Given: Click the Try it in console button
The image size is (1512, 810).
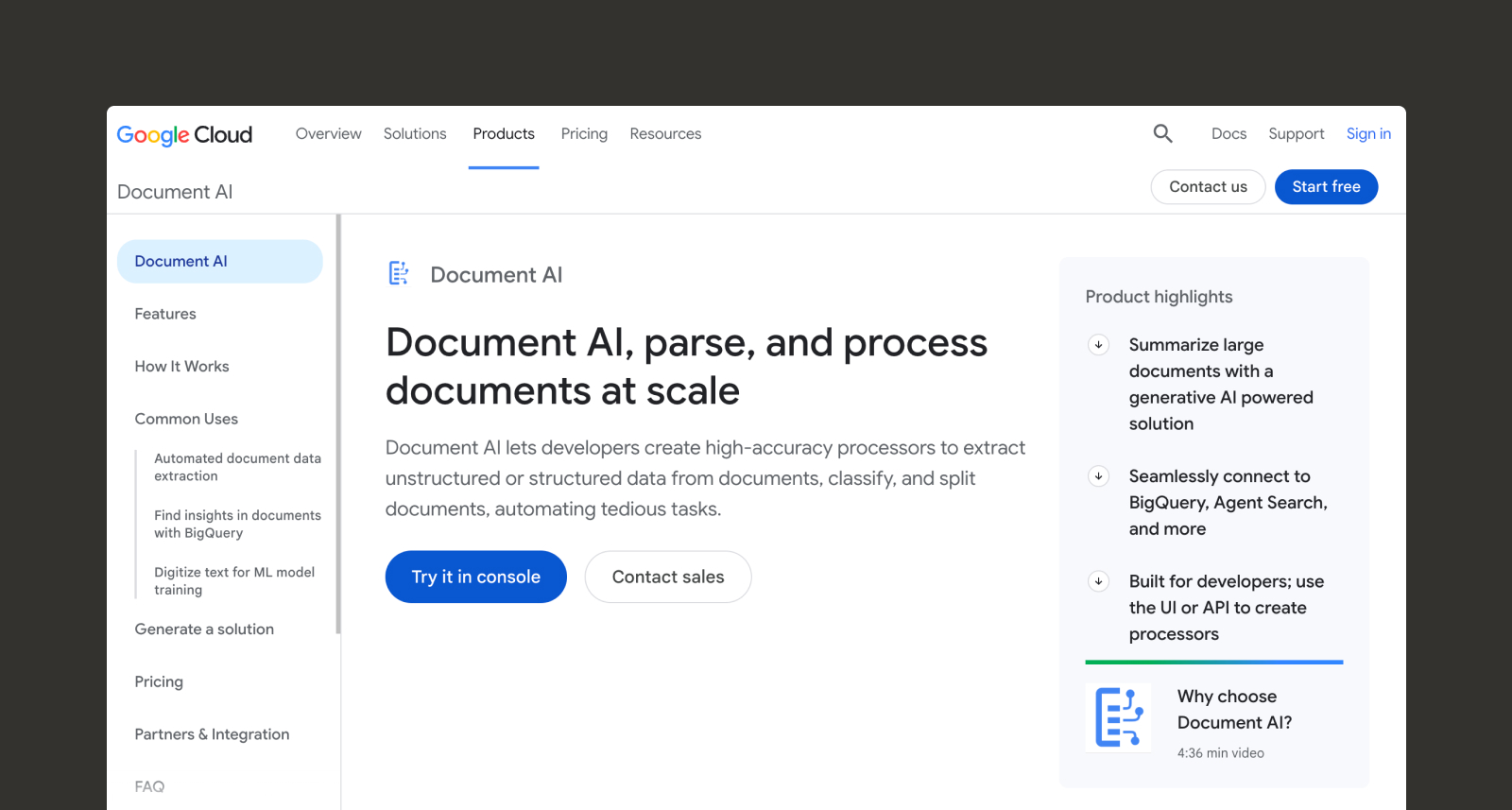Looking at the screenshot, I should point(475,577).
